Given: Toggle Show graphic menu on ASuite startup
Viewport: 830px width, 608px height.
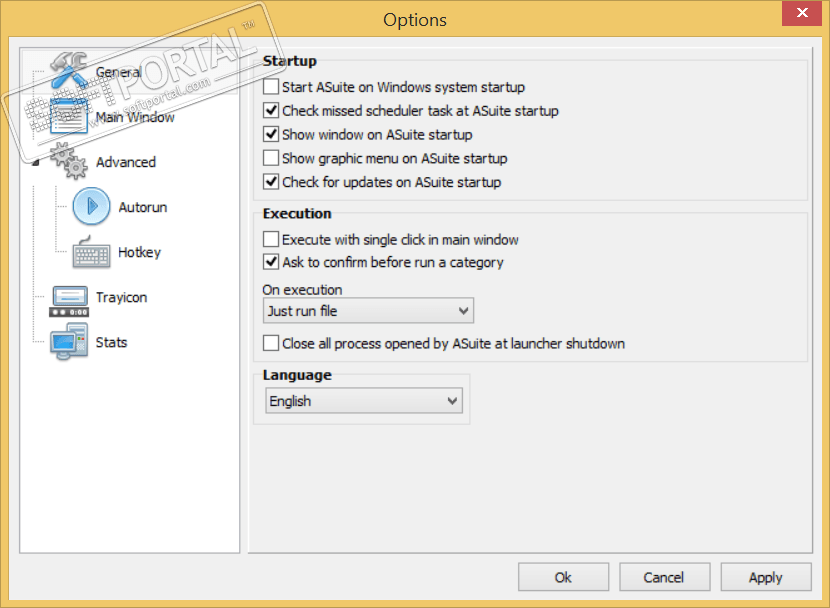Looking at the screenshot, I should (271, 158).
